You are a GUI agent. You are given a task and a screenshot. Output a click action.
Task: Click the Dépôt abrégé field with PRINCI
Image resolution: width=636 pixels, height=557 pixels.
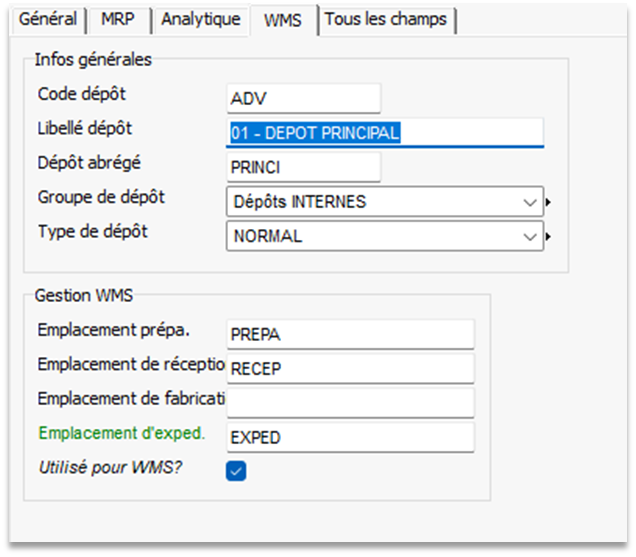pos(303,167)
